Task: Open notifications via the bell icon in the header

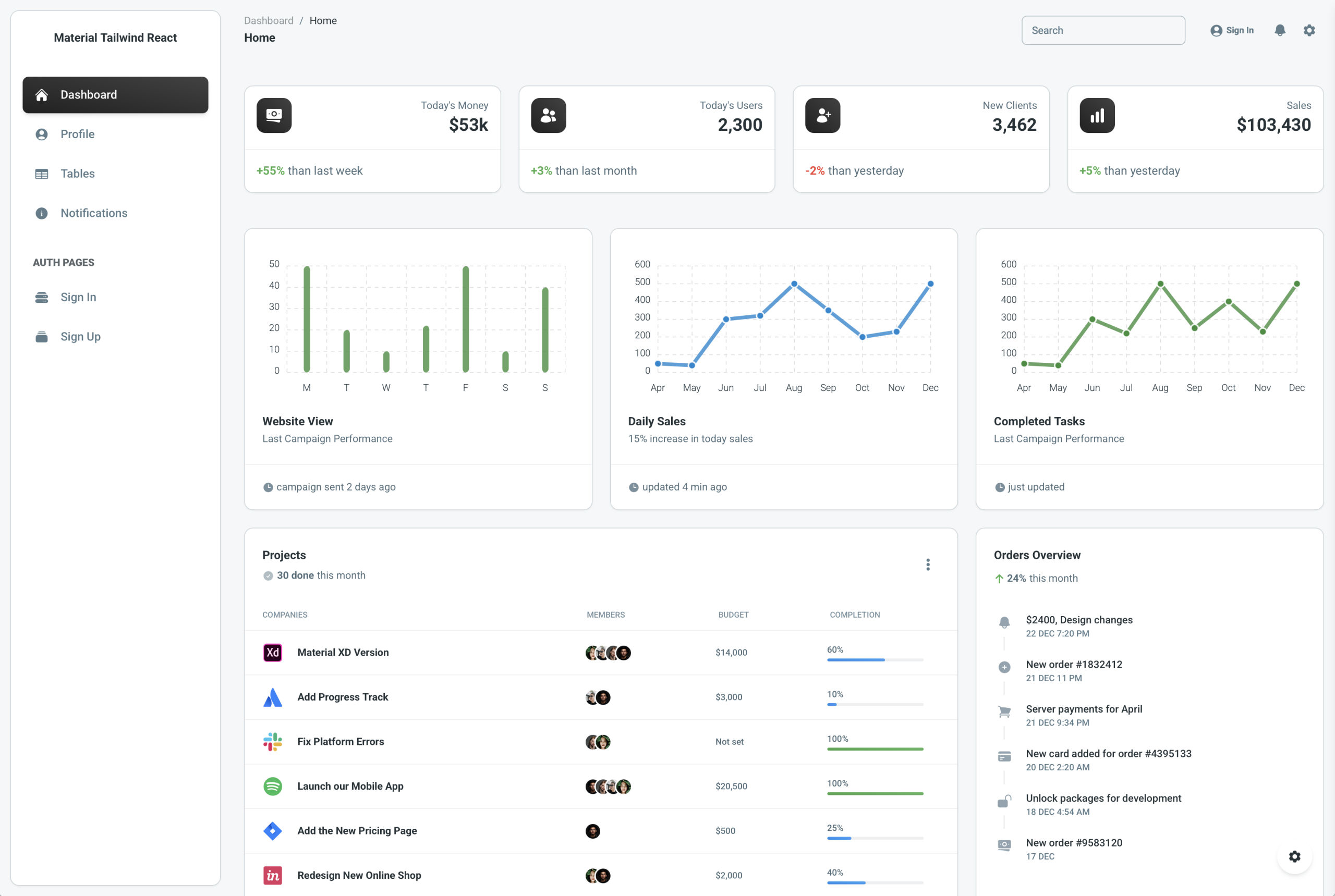Action: 1280,30
